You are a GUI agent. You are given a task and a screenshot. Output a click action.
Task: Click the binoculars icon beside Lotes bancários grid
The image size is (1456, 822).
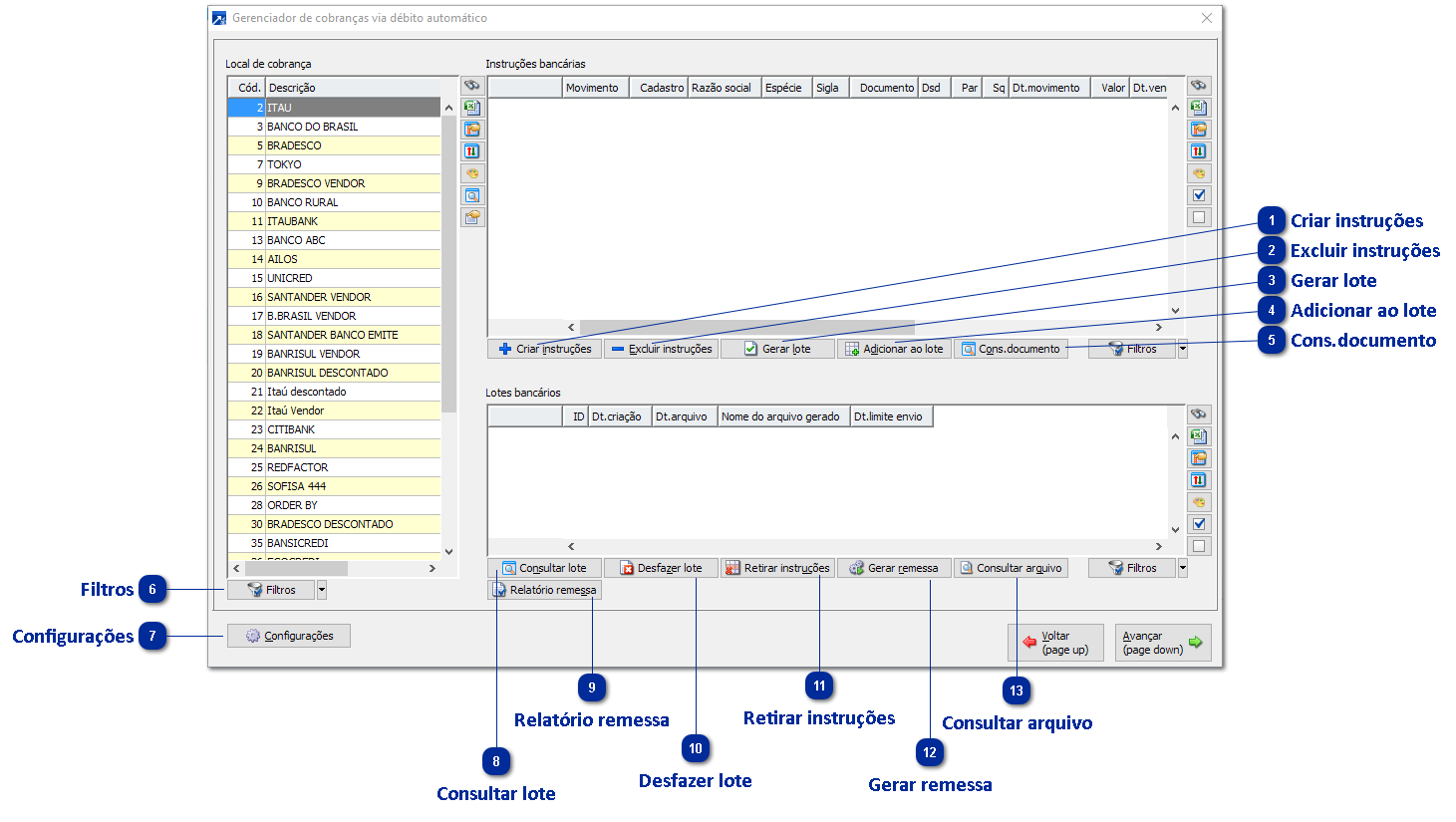(x=1199, y=414)
